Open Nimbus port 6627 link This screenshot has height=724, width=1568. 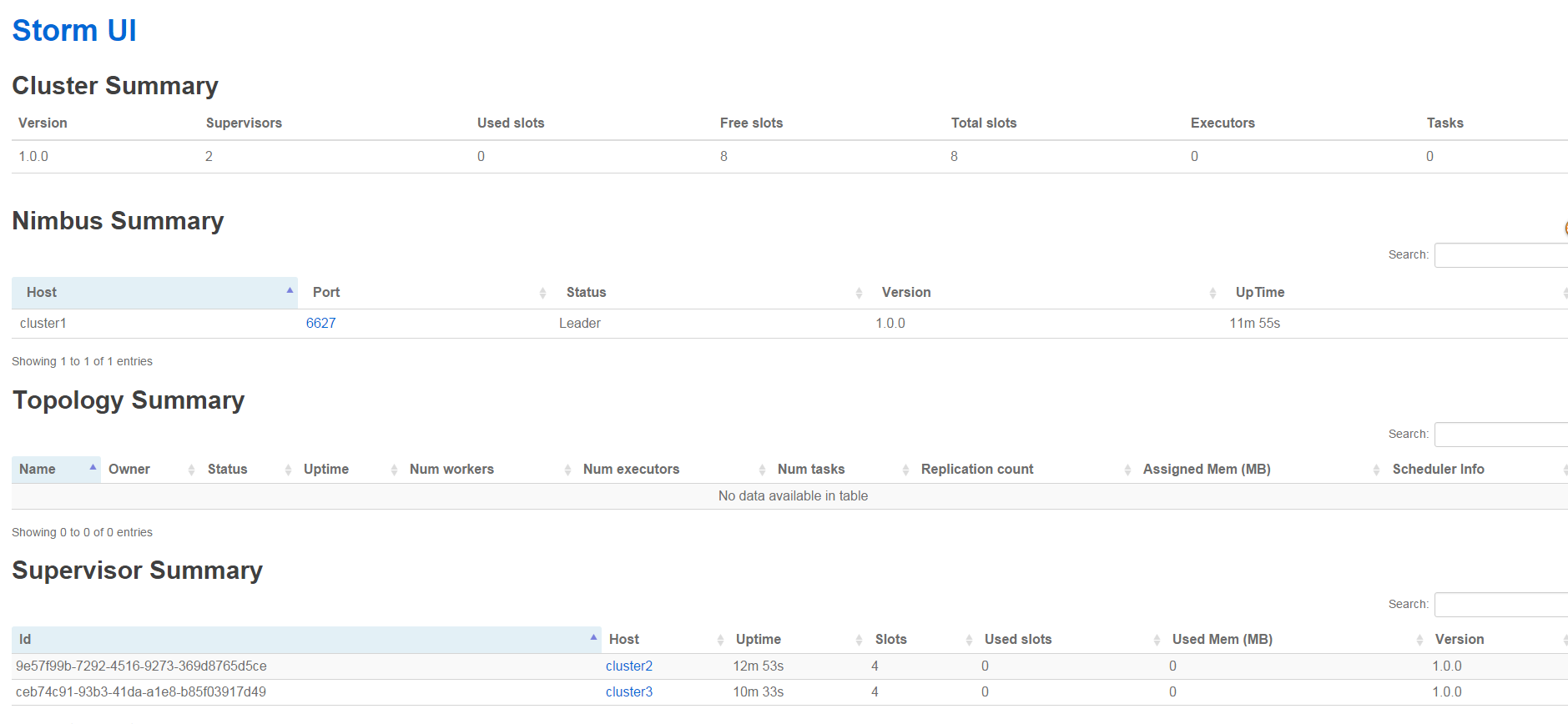320,324
